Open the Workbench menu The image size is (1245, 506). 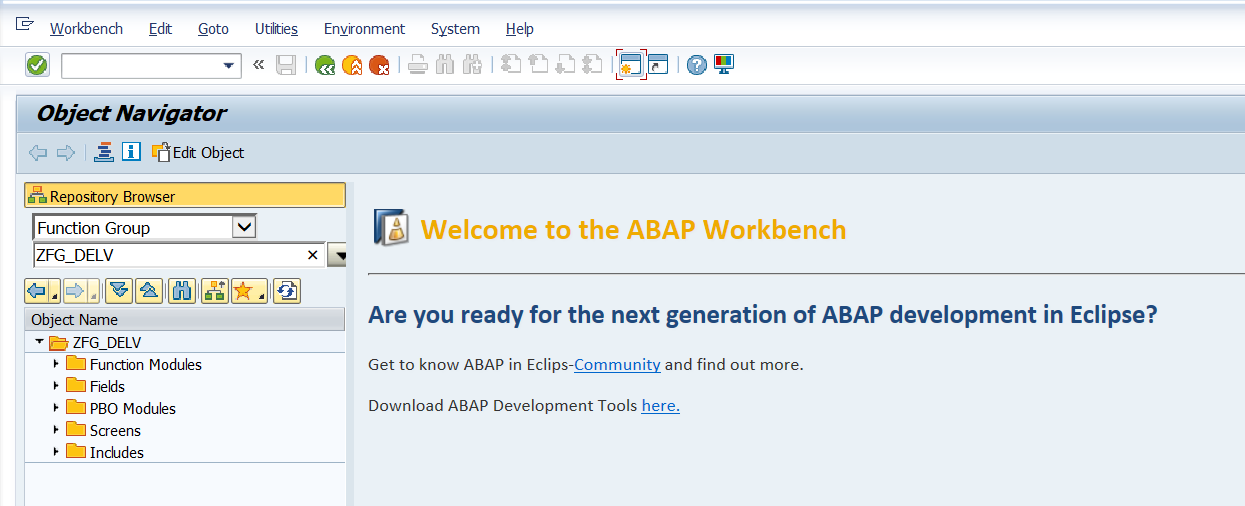[x=86, y=29]
